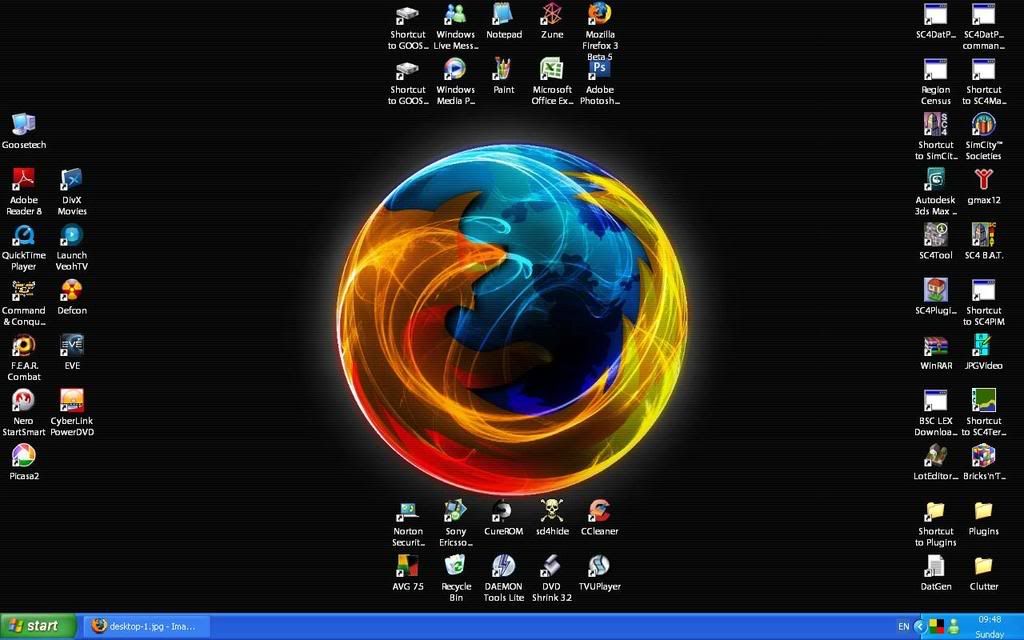Viewport: 1024px width, 640px height.
Task: Expand hidden system tray icons arrow
Action: coord(920,626)
